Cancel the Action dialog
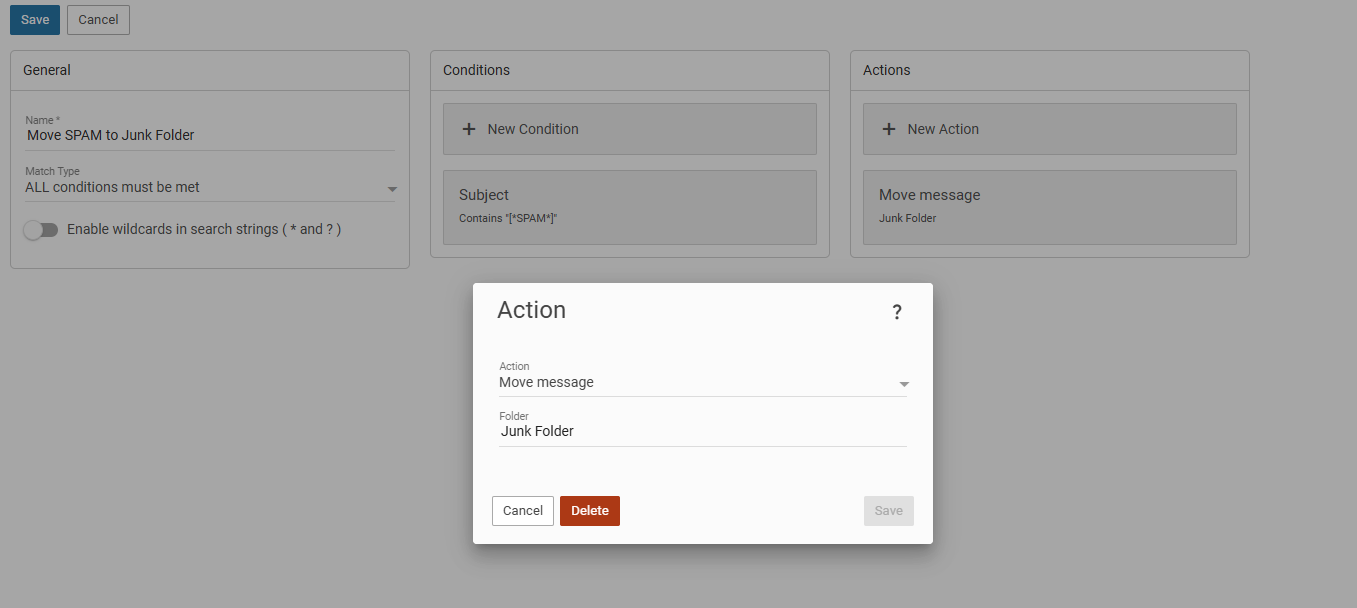The width and height of the screenshot is (1357, 608). pos(523,511)
